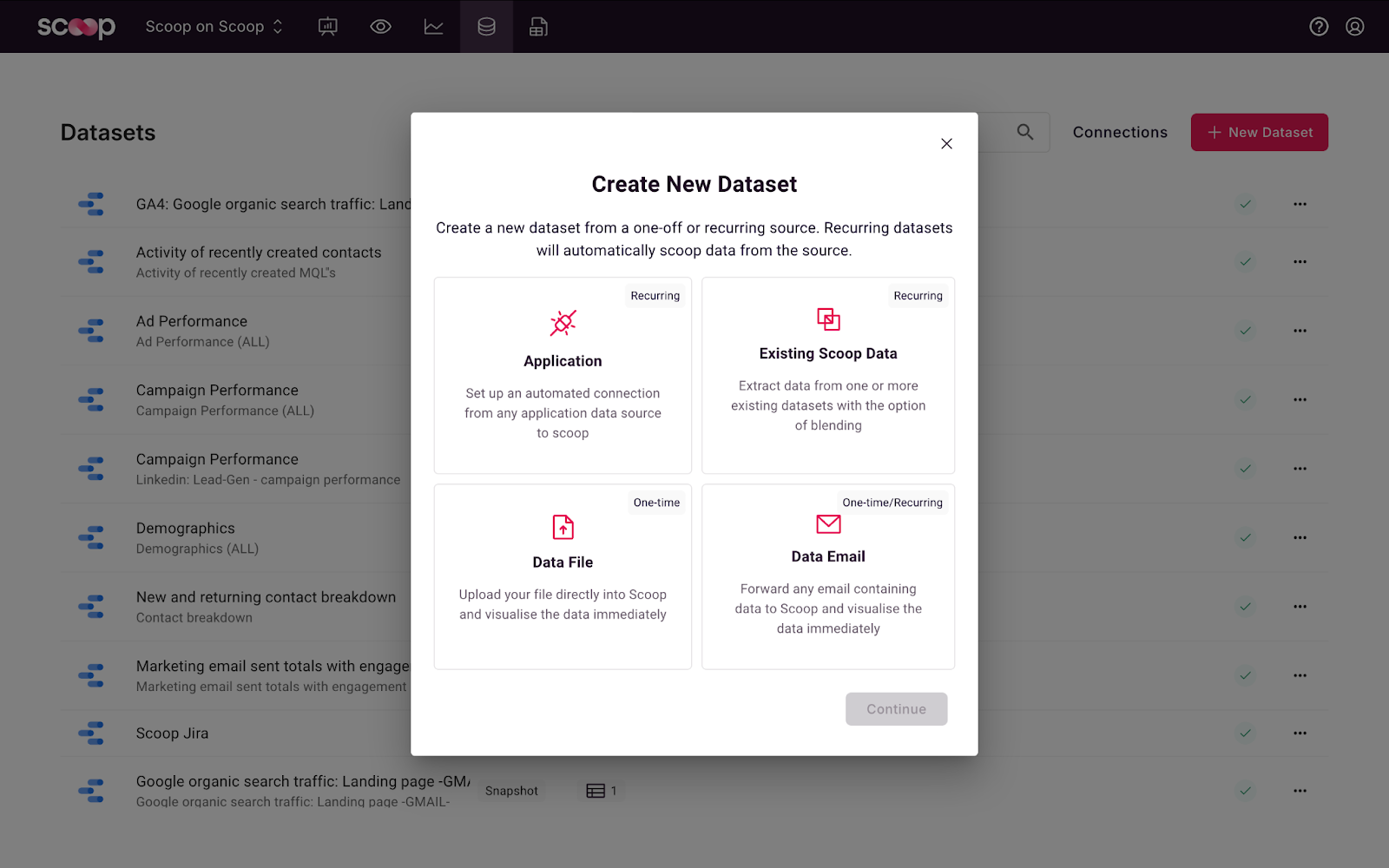Expand the Scoop on Scoop workspace switcher
Screen dimensions: 1389x868
click(x=214, y=27)
